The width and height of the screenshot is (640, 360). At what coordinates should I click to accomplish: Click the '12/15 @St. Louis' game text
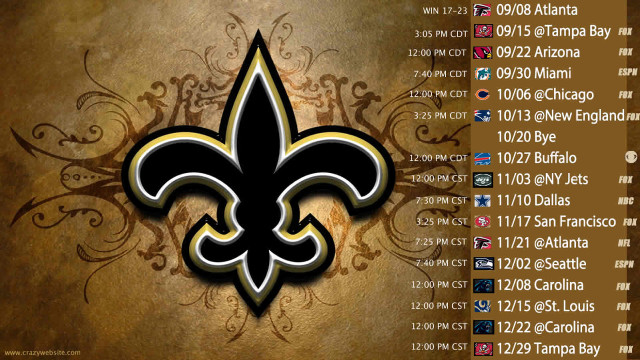click(545, 307)
